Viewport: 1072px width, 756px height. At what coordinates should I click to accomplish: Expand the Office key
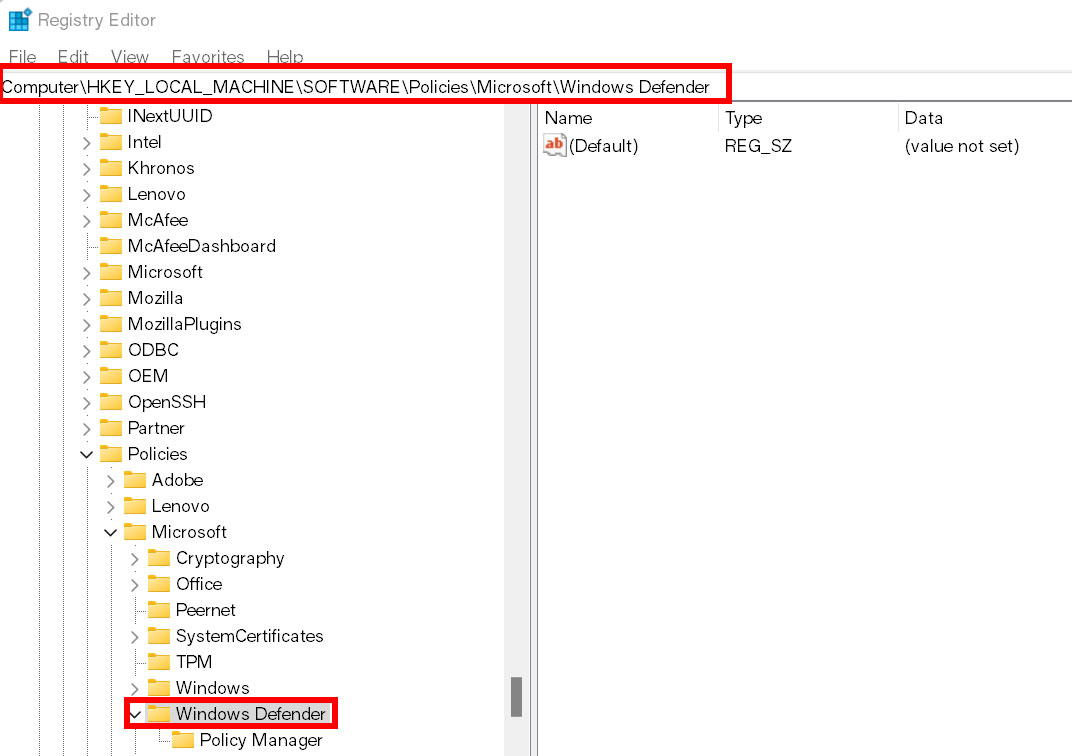pyautogui.click(x=135, y=583)
